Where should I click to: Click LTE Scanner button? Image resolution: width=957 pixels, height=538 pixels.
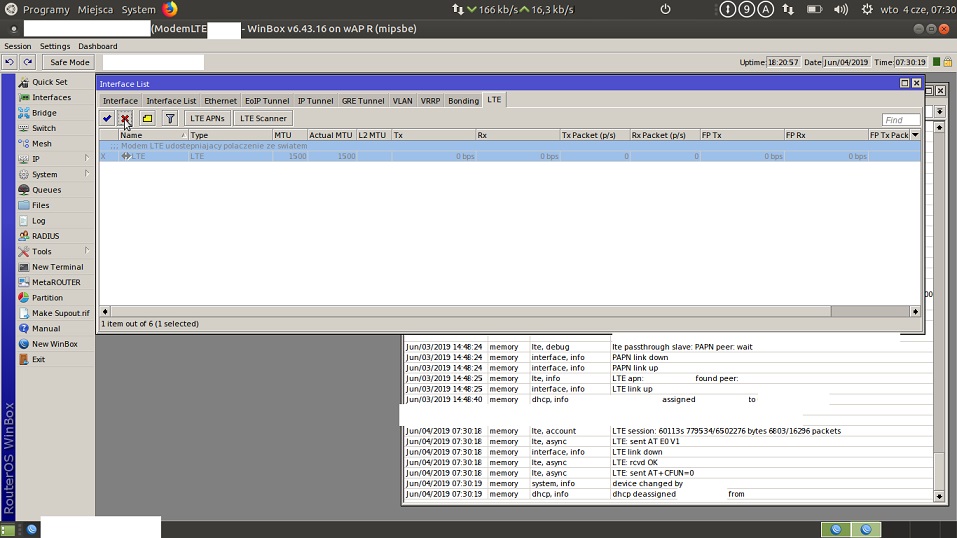[263, 118]
